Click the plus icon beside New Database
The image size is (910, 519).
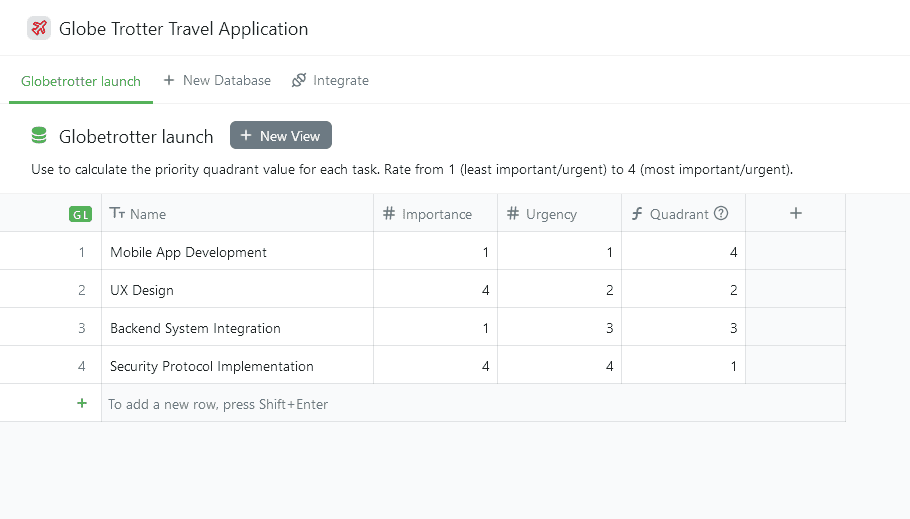click(x=169, y=80)
